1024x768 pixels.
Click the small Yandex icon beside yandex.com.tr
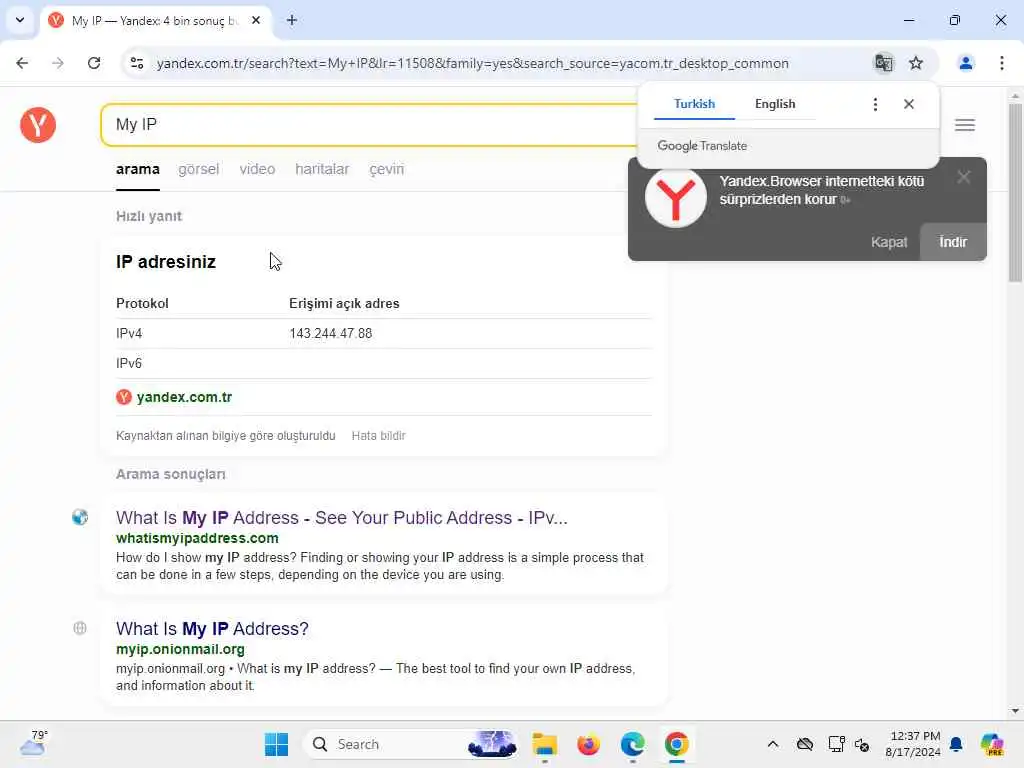[123, 397]
